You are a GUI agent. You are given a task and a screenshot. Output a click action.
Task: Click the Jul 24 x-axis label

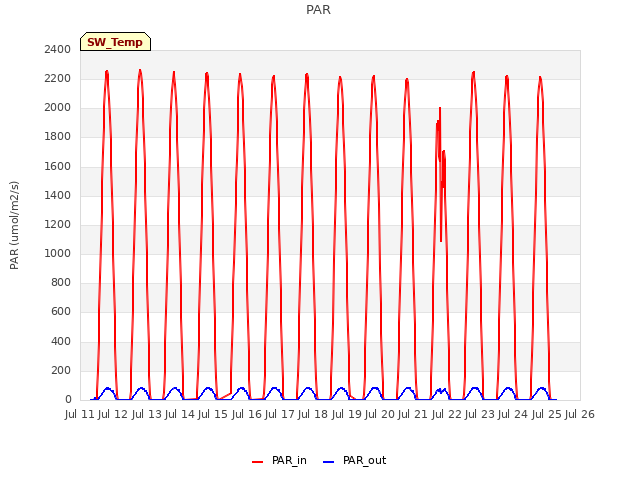pos(513,414)
